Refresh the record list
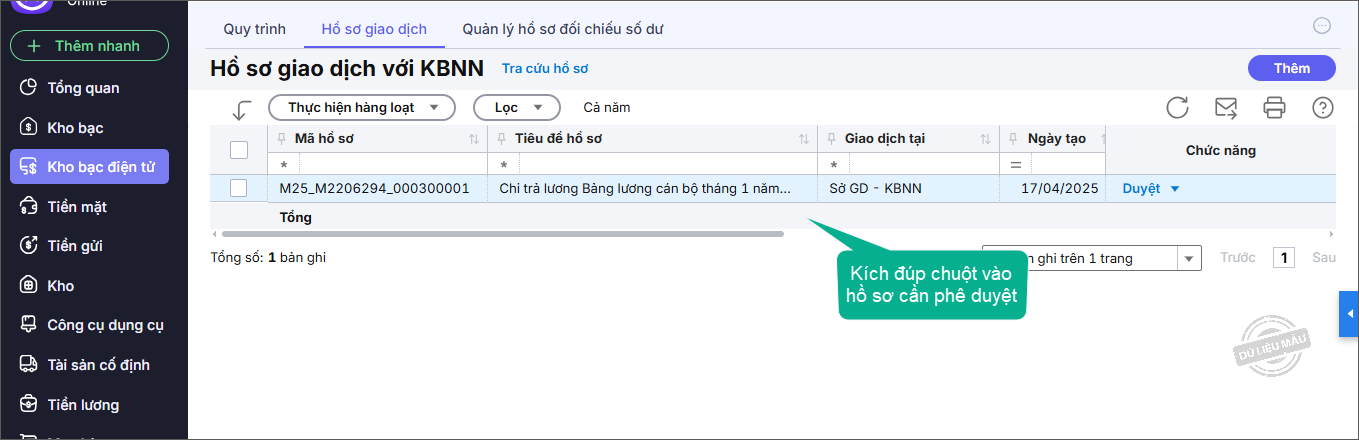Screen dimensions: 1359x440 1178,107
